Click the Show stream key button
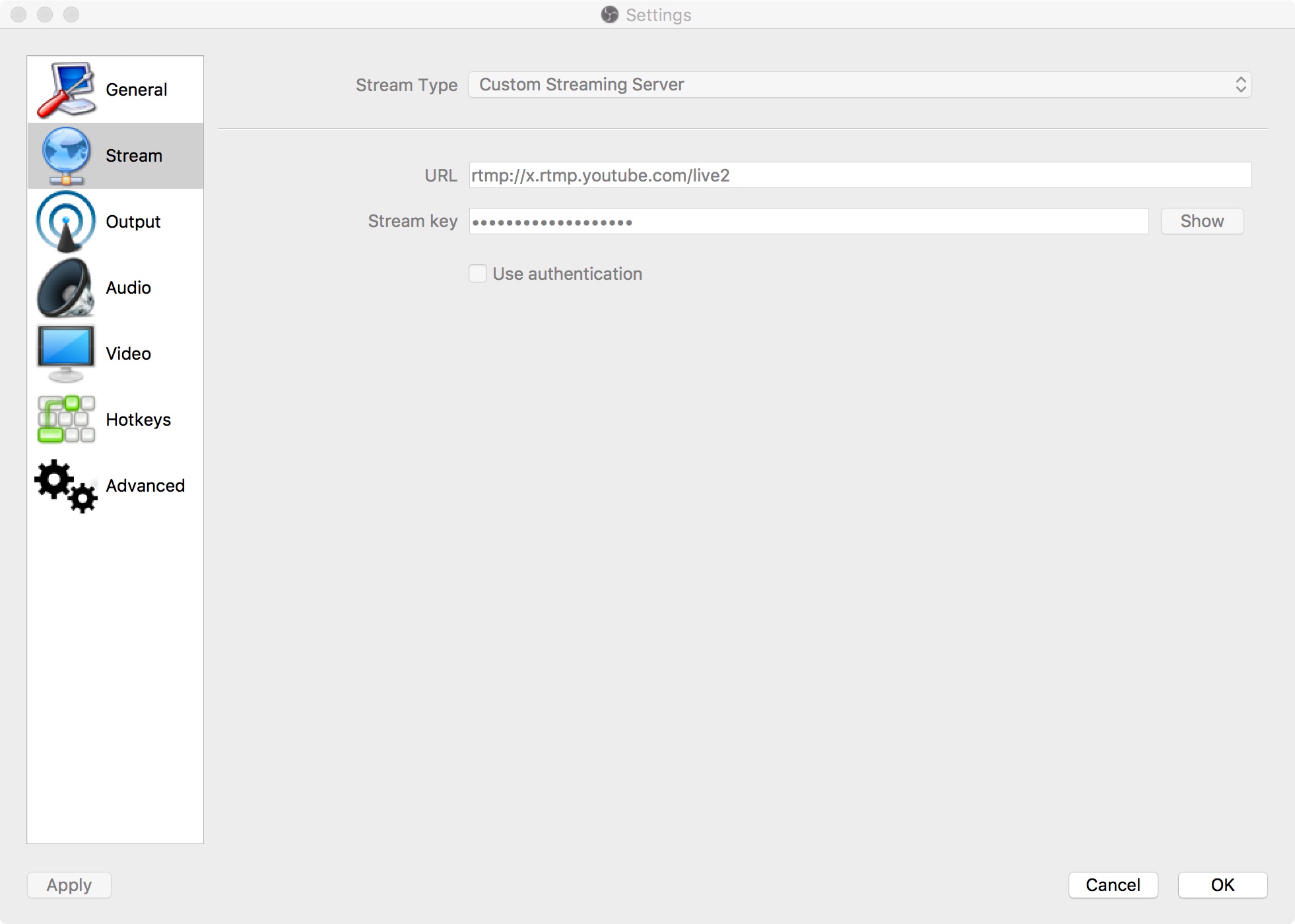Viewport: 1295px width, 924px height. 1201,221
